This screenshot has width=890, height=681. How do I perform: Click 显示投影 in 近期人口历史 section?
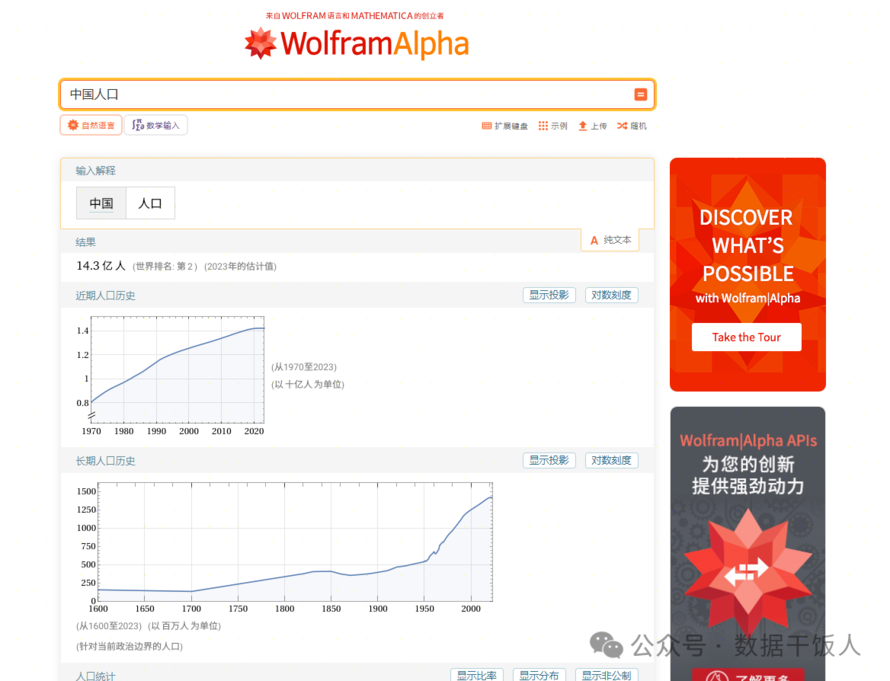pyautogui.click(x=549, y=295)
